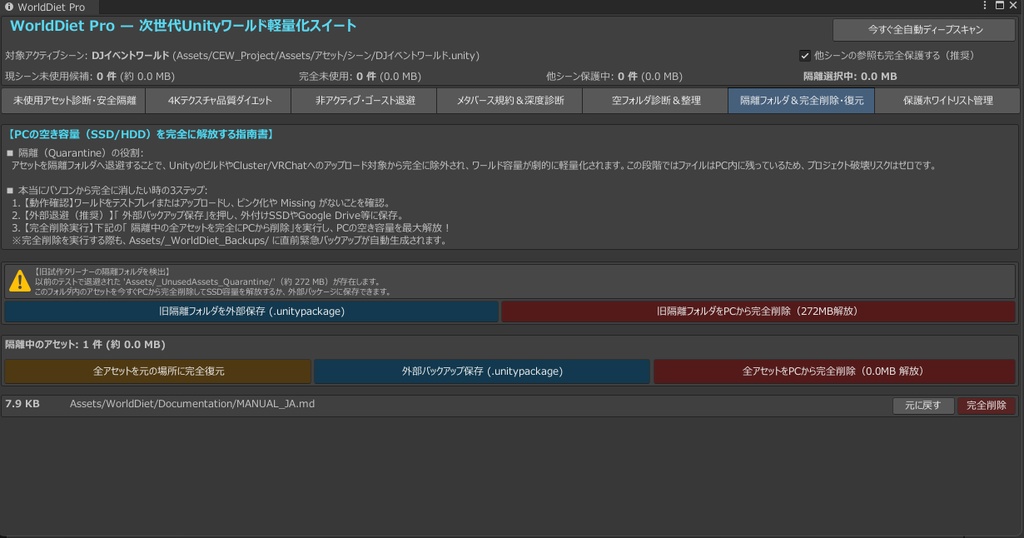Open the 4Kテクスチャ品質ダイエット tab
Screen dimensions: 1024x538
point(219,101)
